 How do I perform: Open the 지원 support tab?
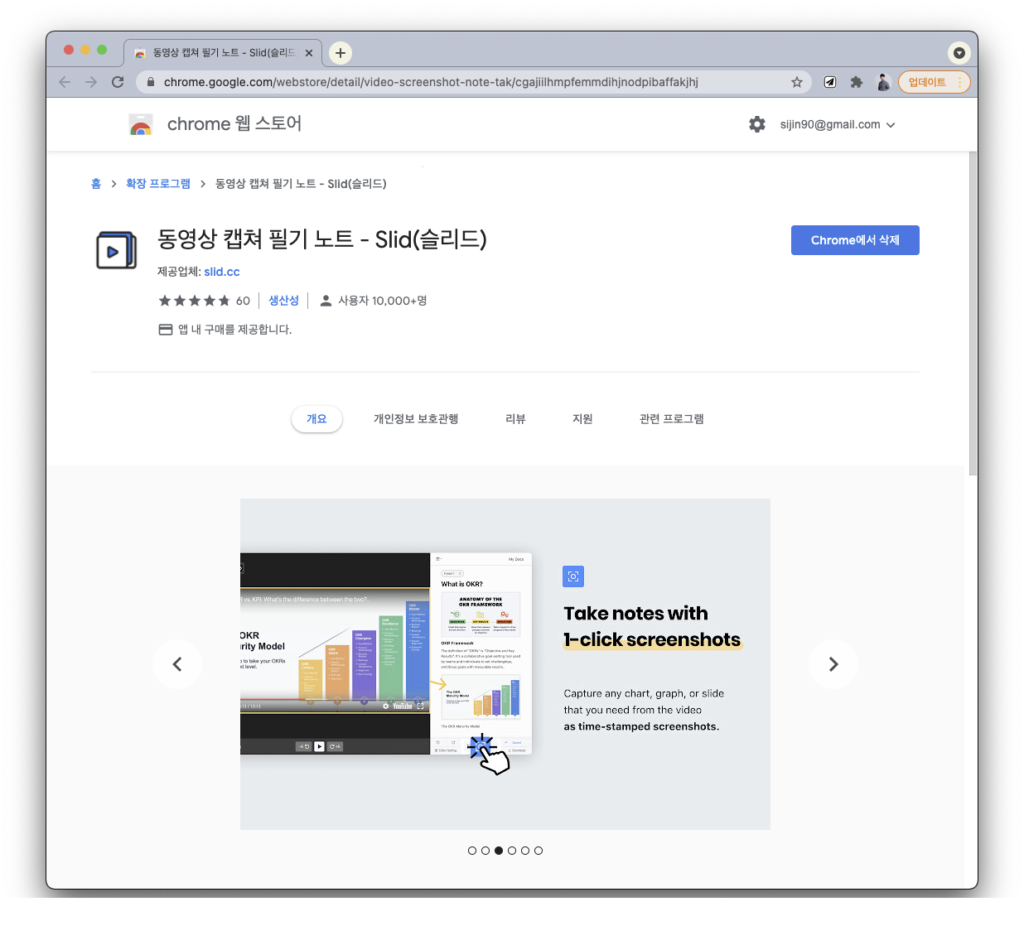(583, 419)
